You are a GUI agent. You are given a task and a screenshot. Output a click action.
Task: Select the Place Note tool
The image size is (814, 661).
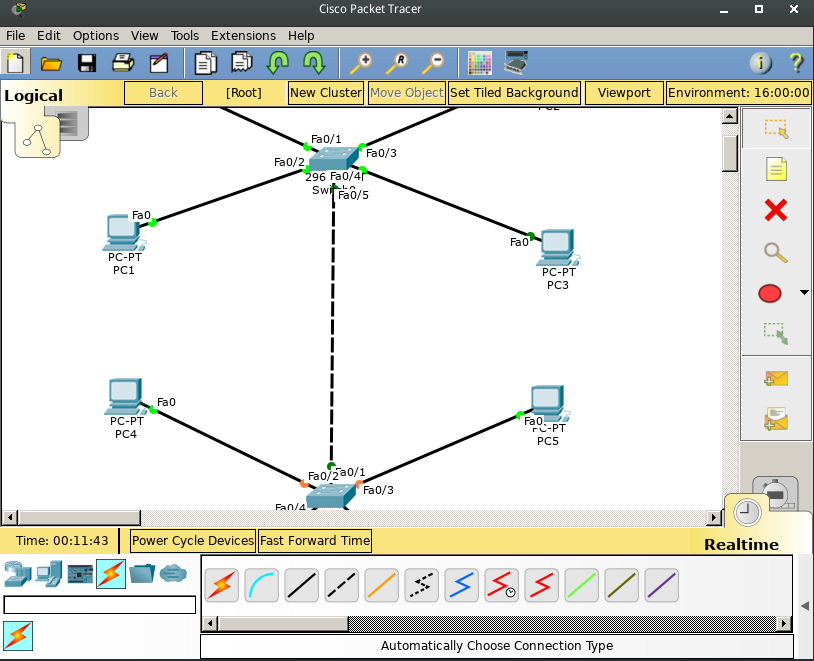(775, 169)
